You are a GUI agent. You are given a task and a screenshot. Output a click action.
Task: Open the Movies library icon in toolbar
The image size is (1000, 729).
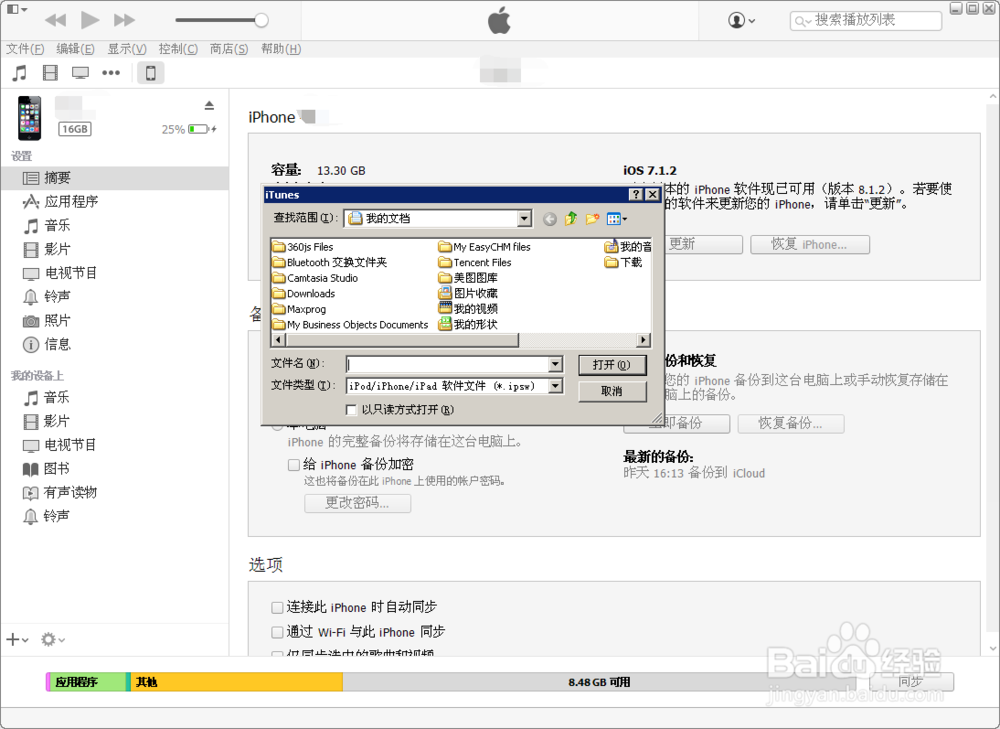pyautogui.click(x=50, y=73)
